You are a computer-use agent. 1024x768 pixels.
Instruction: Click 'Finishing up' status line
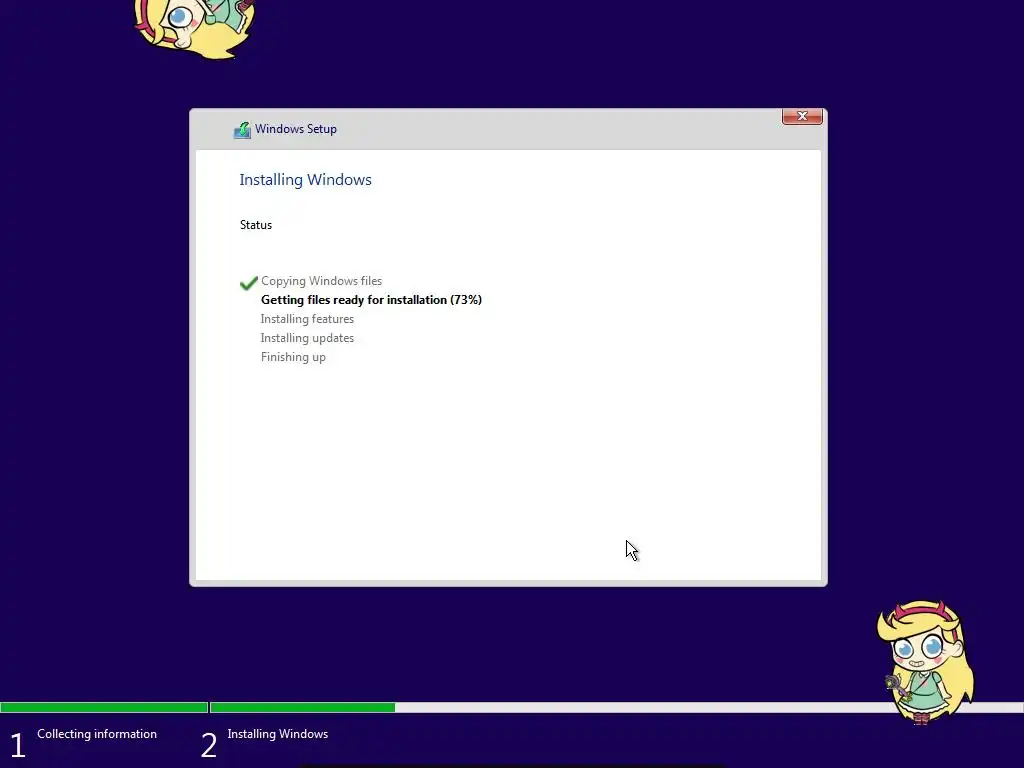[x=293, y=357]
